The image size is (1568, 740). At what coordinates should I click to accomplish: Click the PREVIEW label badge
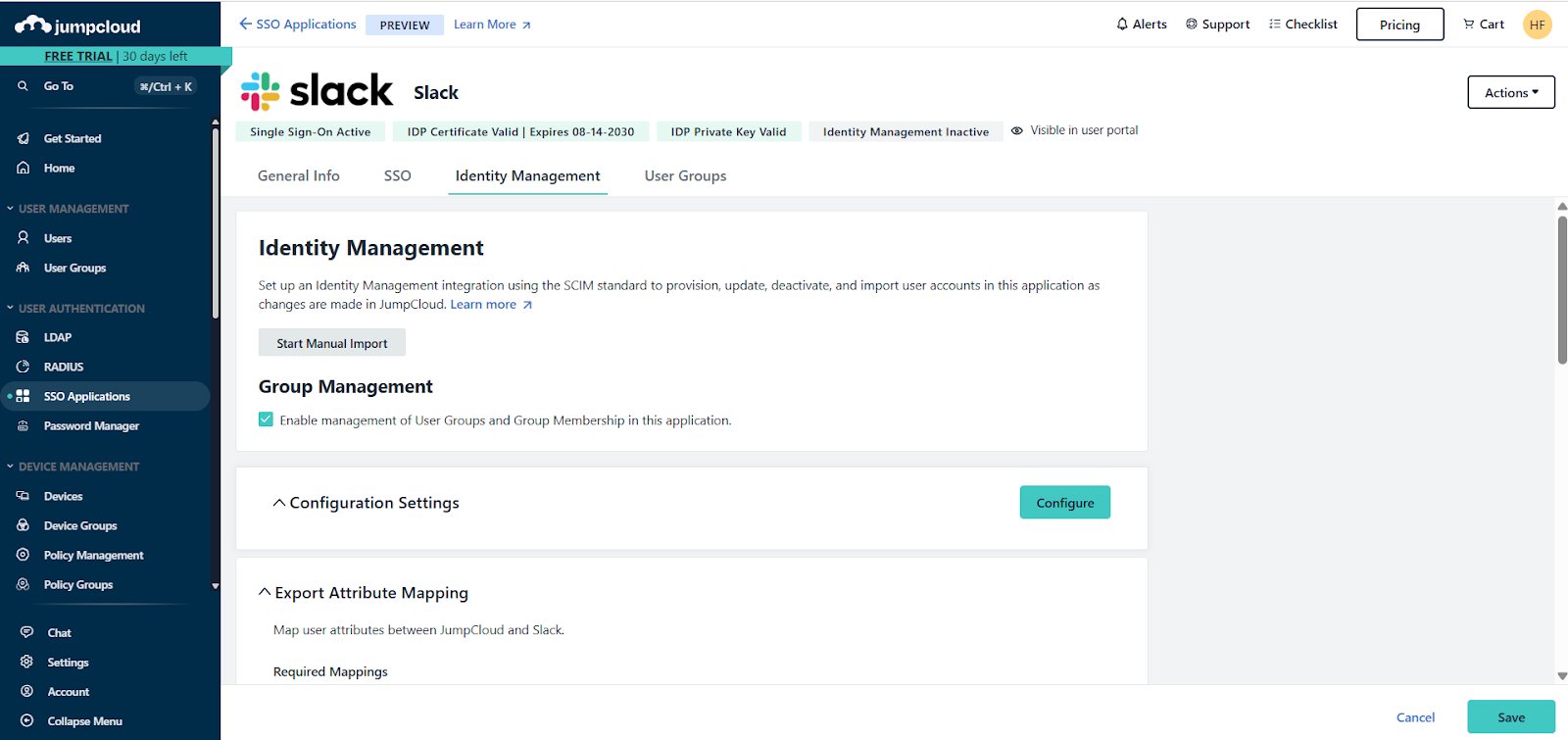405,25
